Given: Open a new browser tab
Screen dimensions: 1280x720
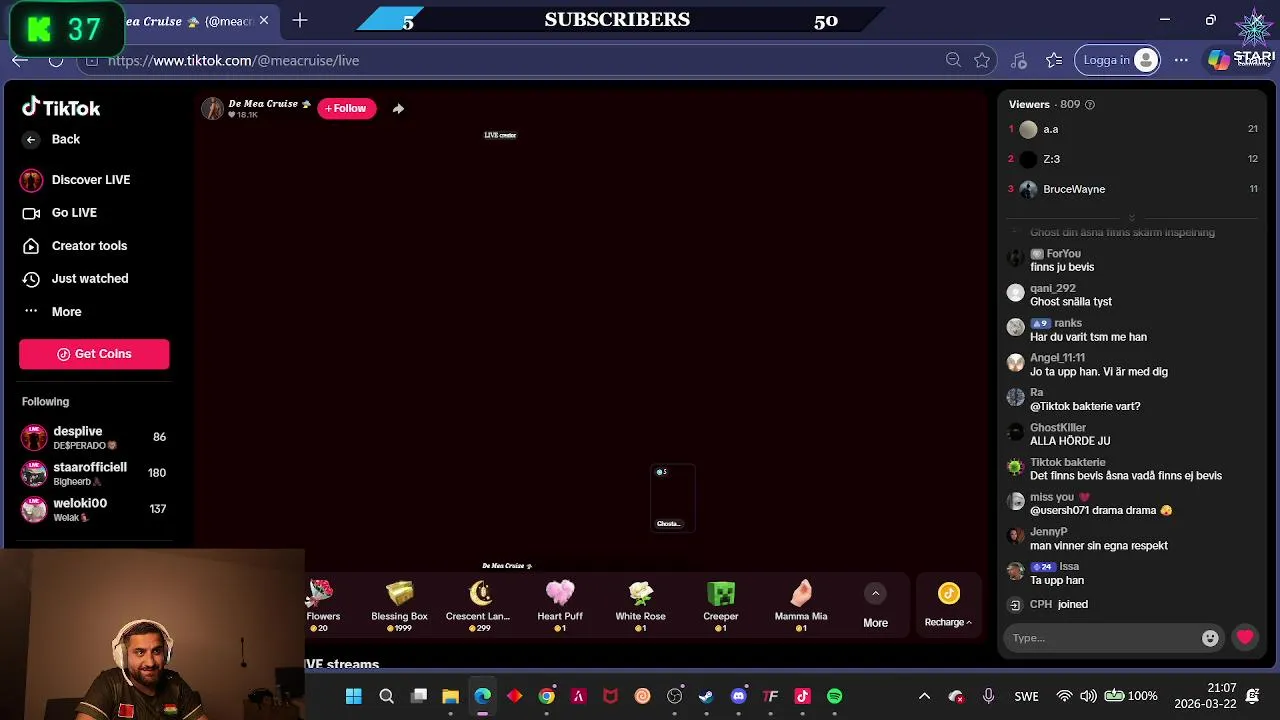Looking at the screenshot, I should tap(300, 21).
